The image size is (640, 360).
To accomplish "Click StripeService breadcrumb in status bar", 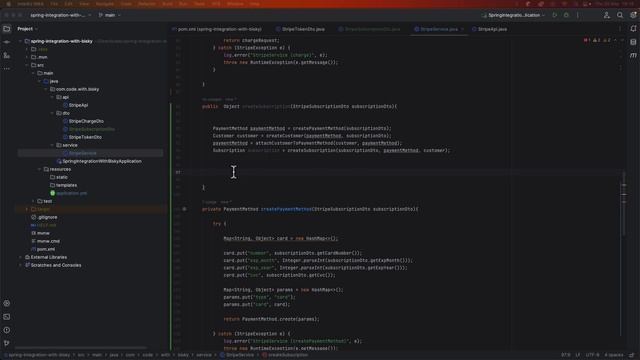I will click(237, 355).
